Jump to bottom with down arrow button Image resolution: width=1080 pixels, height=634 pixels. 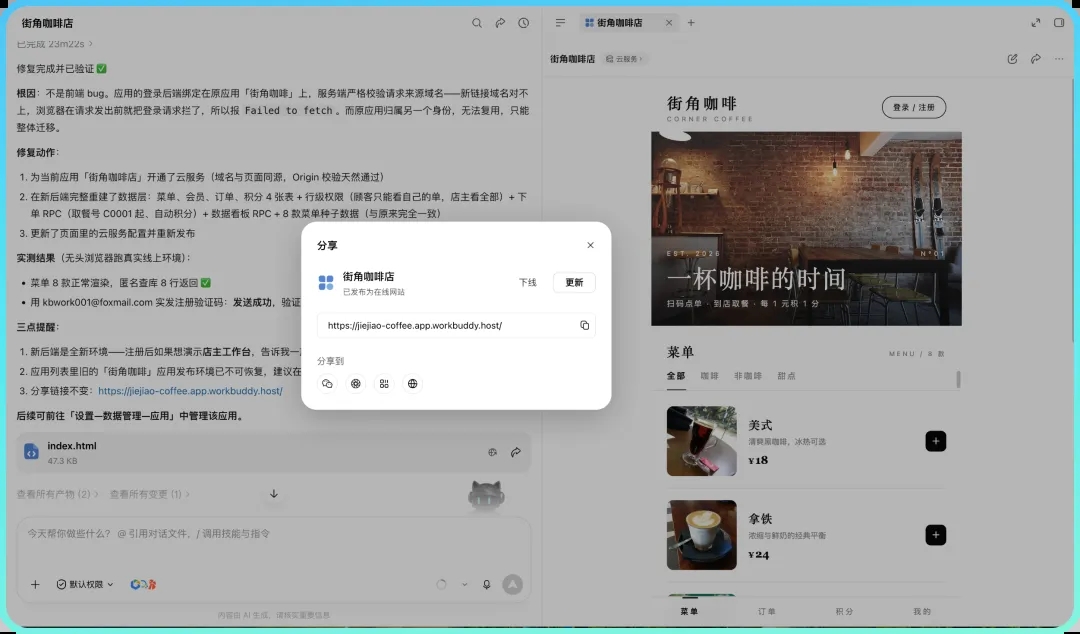[273, 493]
